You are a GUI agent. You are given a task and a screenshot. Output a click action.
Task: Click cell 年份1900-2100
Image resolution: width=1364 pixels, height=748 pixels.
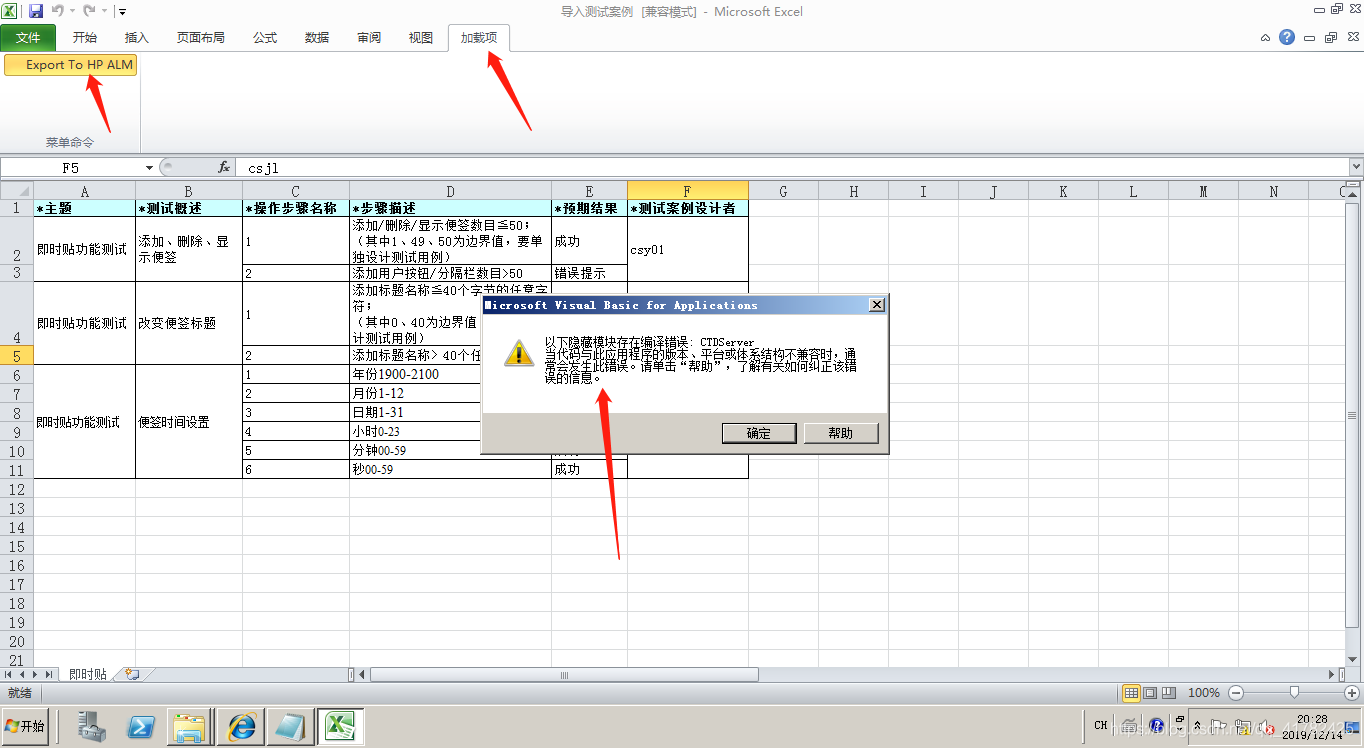(415, 374)
